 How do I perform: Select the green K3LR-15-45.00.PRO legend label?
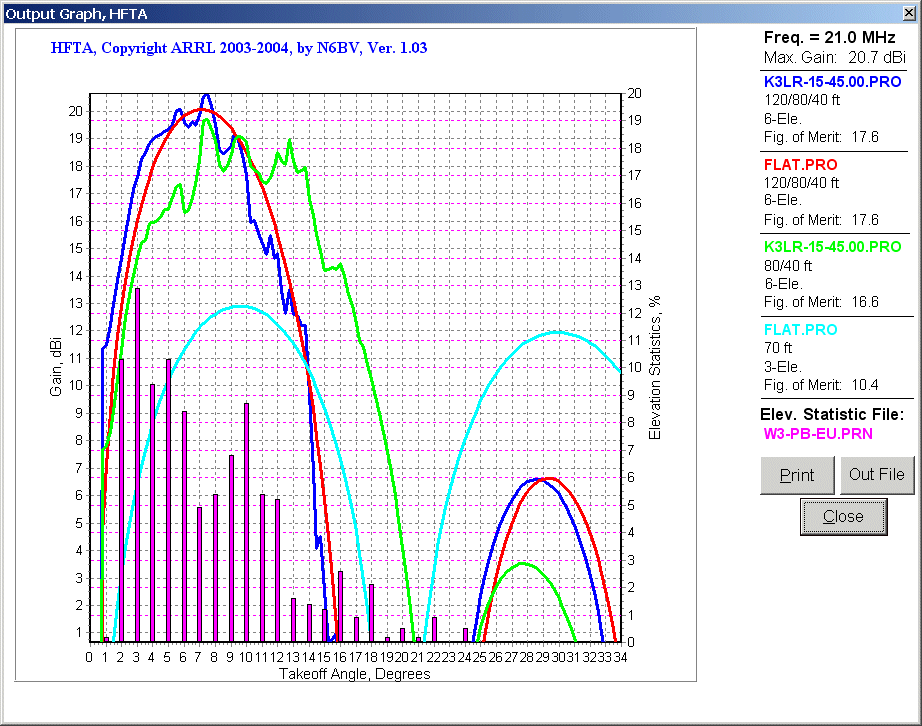click(x=832, y=247)
